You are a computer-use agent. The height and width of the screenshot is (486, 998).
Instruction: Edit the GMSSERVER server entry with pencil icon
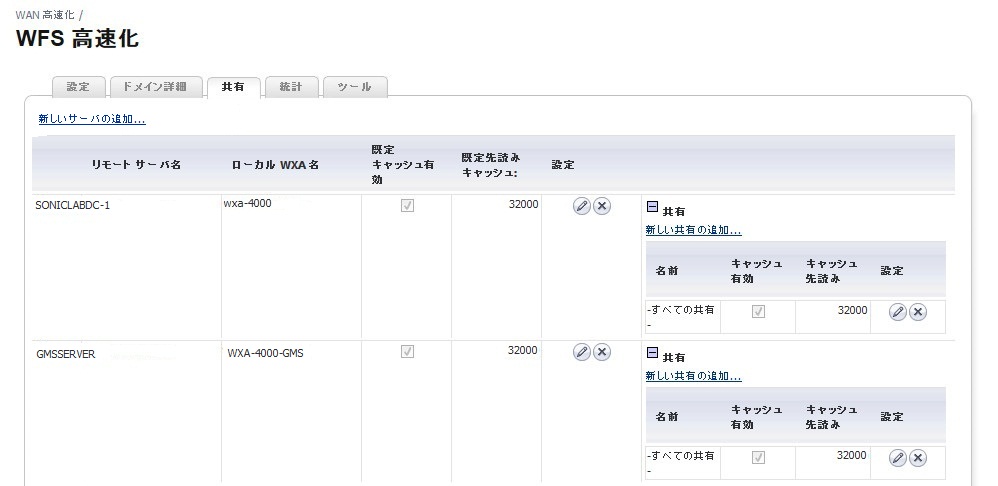click(x=582, y=352)
